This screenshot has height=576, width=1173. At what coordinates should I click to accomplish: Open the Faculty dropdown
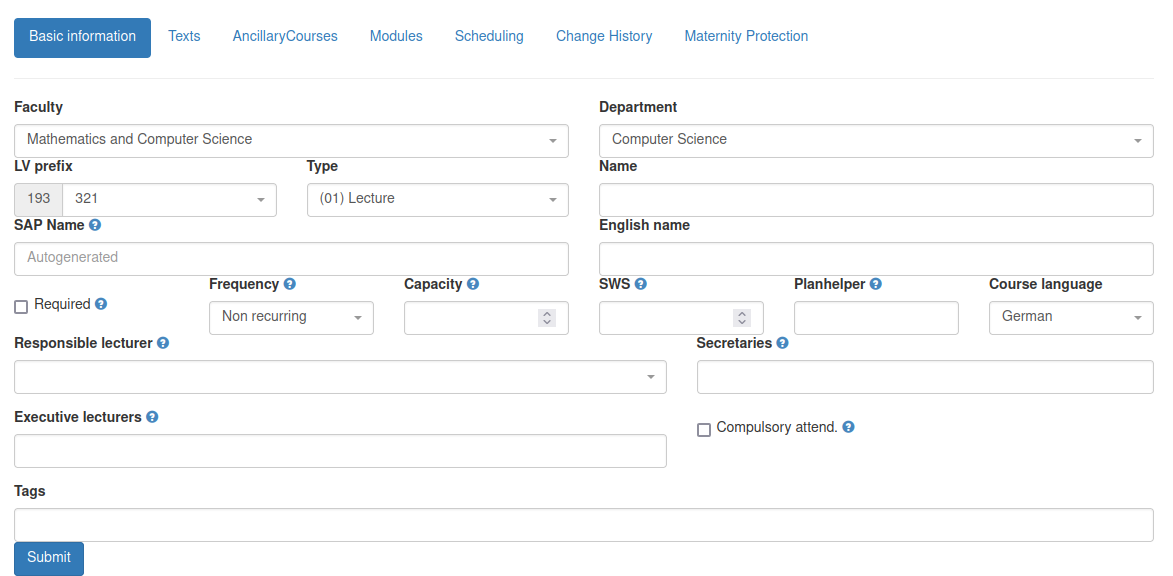291,141
